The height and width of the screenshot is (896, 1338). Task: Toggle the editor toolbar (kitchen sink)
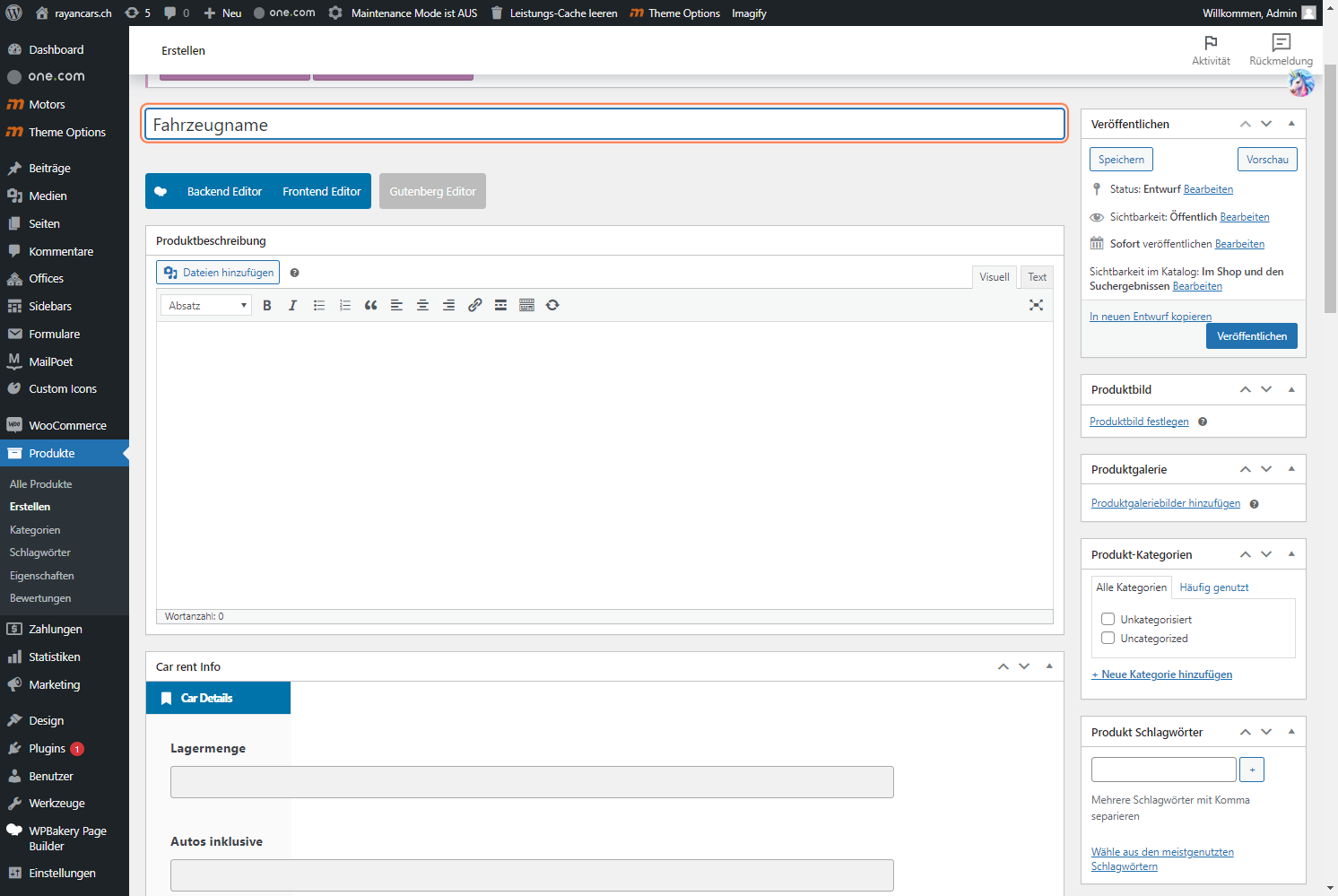click(x=527, y=306)
